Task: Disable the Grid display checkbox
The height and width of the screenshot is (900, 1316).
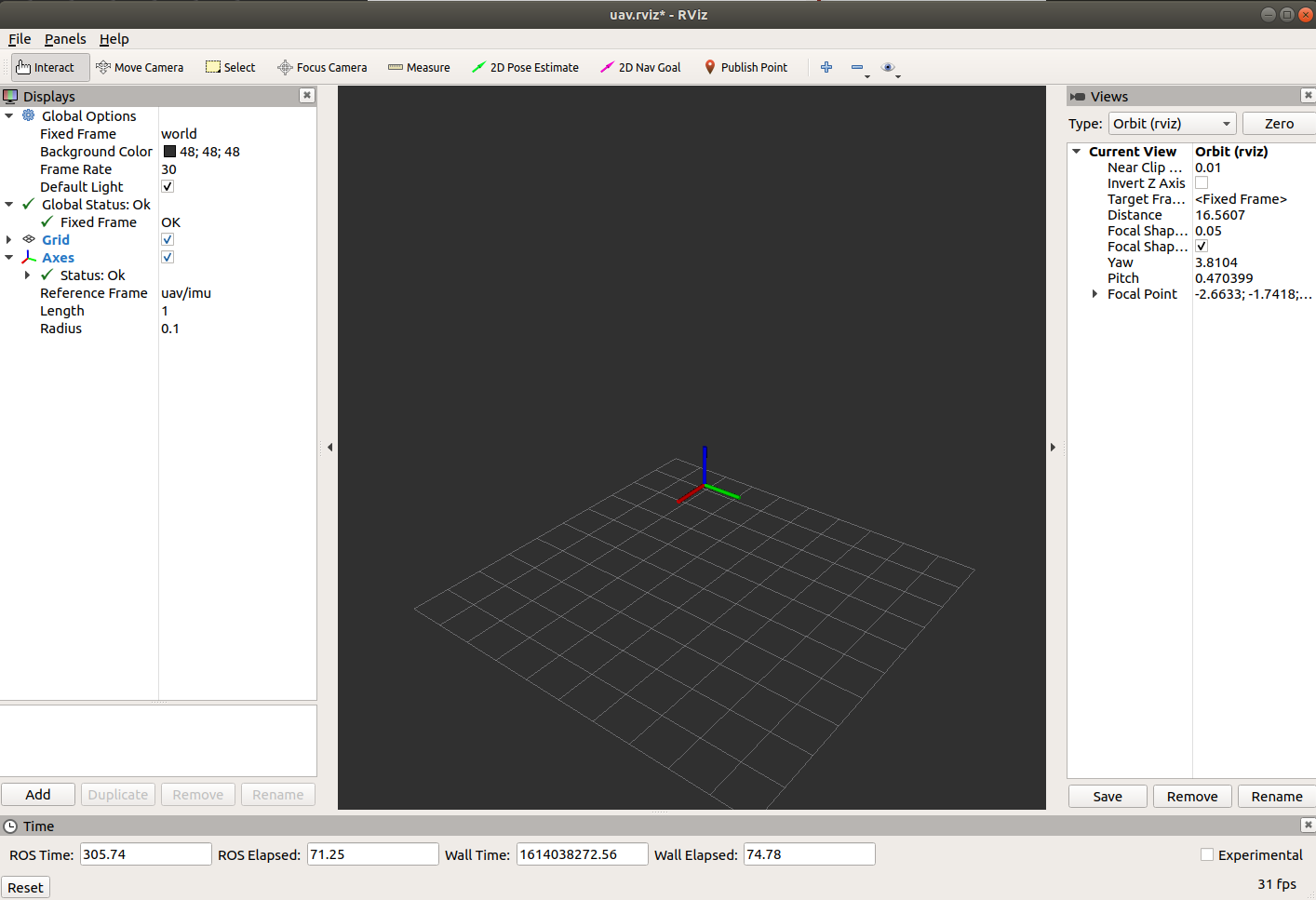Action: (168, 240)
